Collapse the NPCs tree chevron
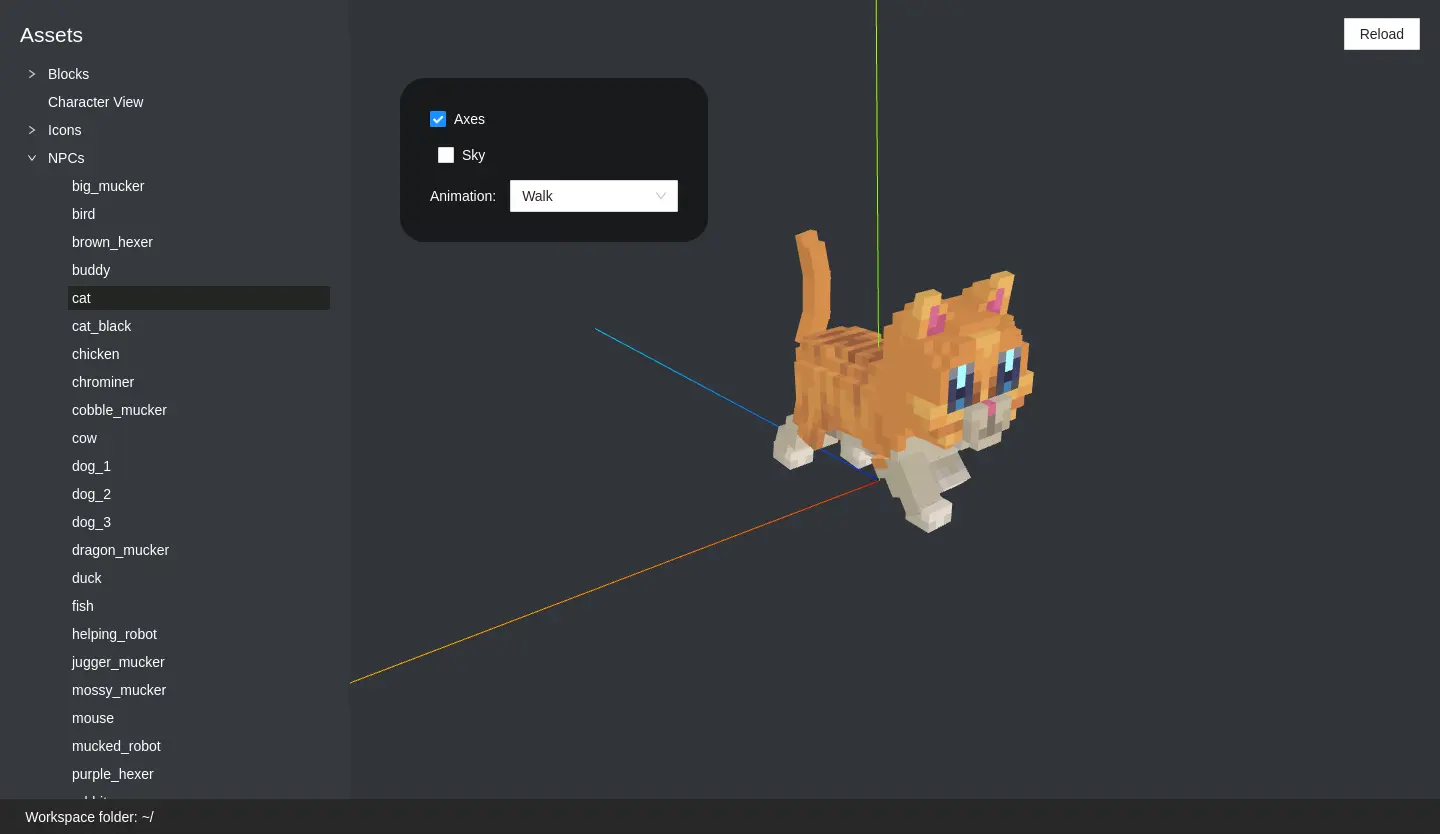This screenshot has height=834, width=1440. pyautogui.click(x=32, y=158)
